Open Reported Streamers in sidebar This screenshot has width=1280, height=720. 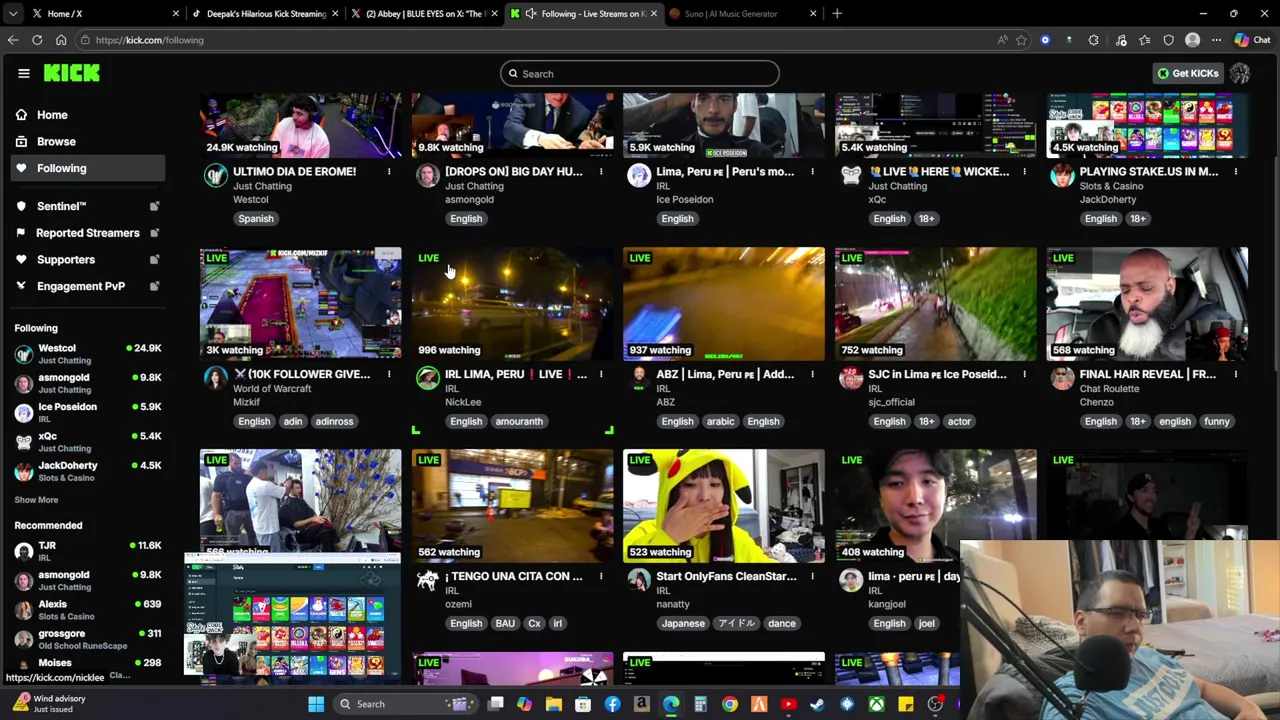pos(88,233)
